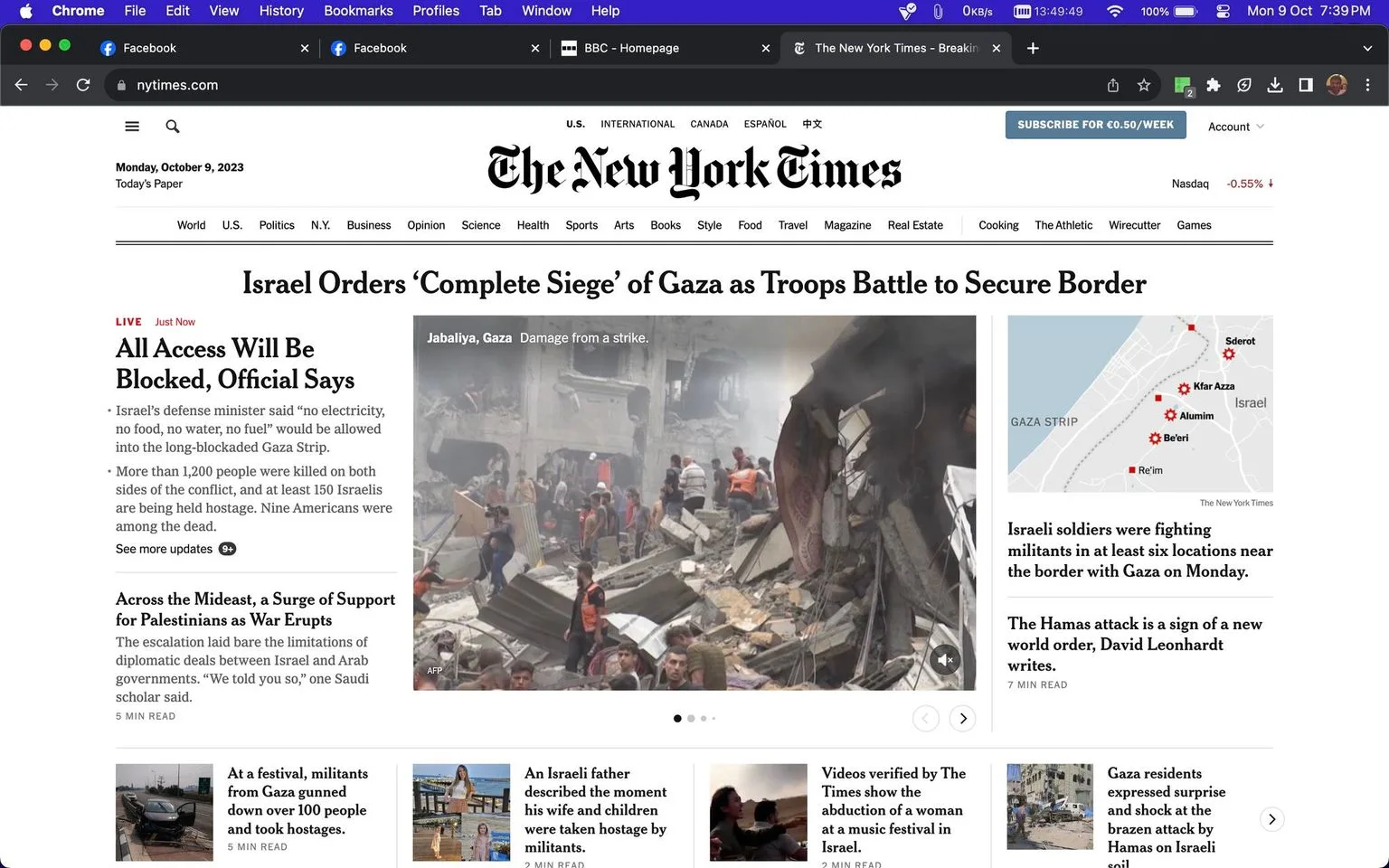Click See more updates link
The width and height of the screenshot is (1389, 868).
point(175,549)
